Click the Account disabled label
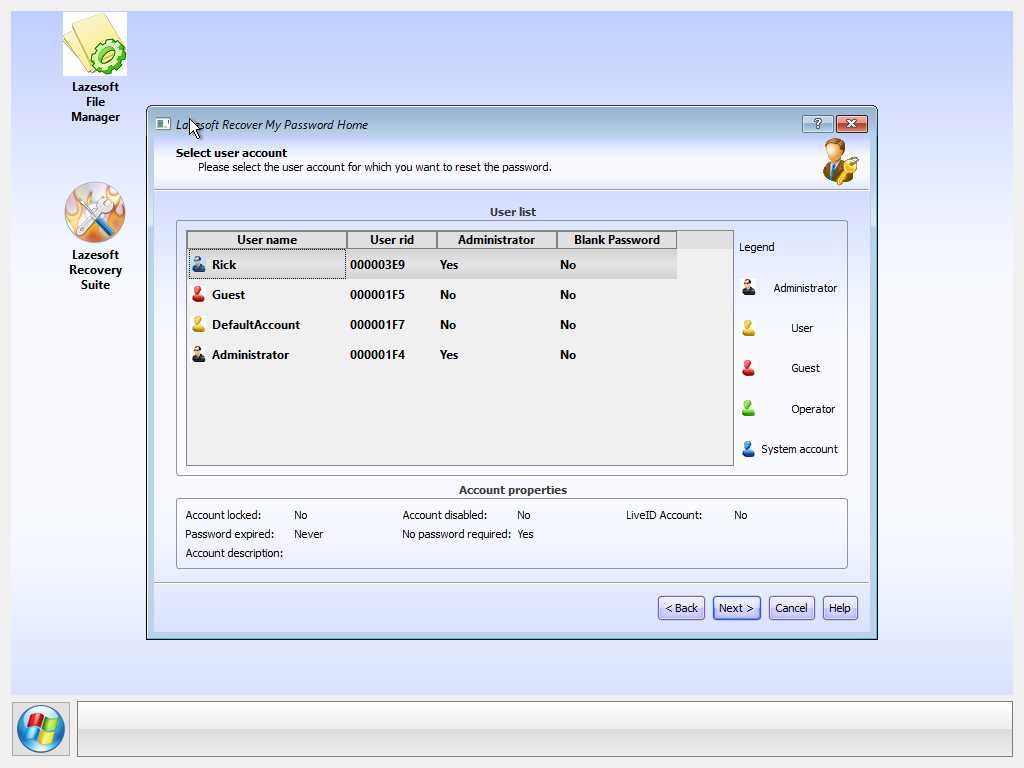 [445, 515]
